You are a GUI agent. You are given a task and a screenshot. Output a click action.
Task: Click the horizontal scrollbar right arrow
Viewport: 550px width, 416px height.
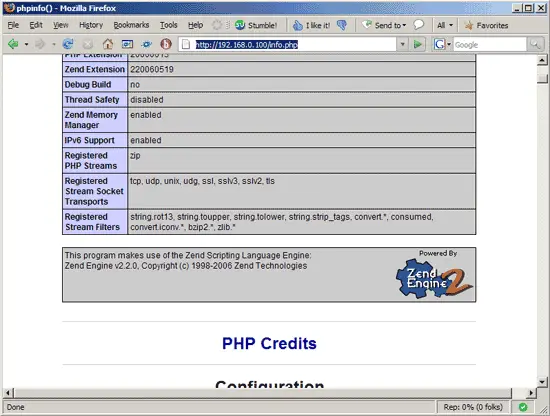[531, 393]
